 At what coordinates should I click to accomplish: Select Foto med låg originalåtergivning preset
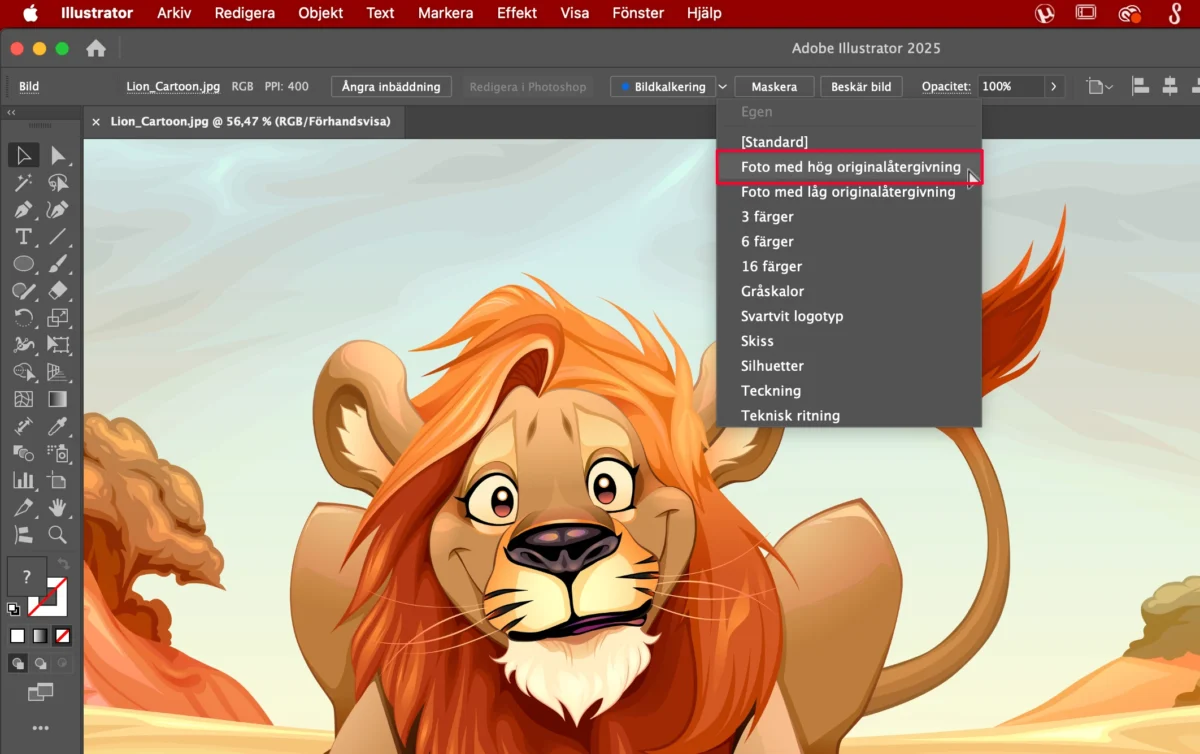point(848,192)
